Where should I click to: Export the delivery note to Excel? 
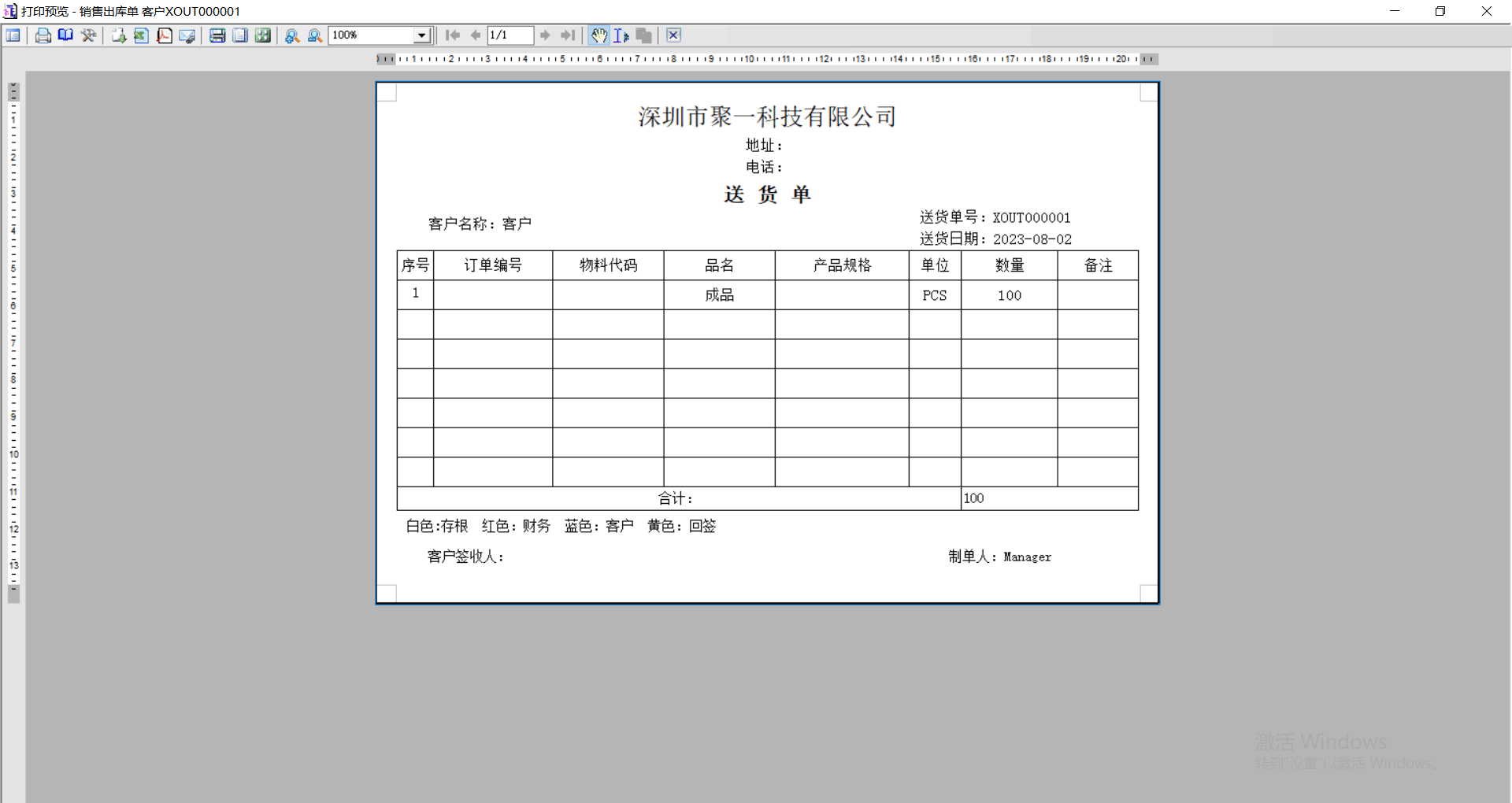coord(141,35)
